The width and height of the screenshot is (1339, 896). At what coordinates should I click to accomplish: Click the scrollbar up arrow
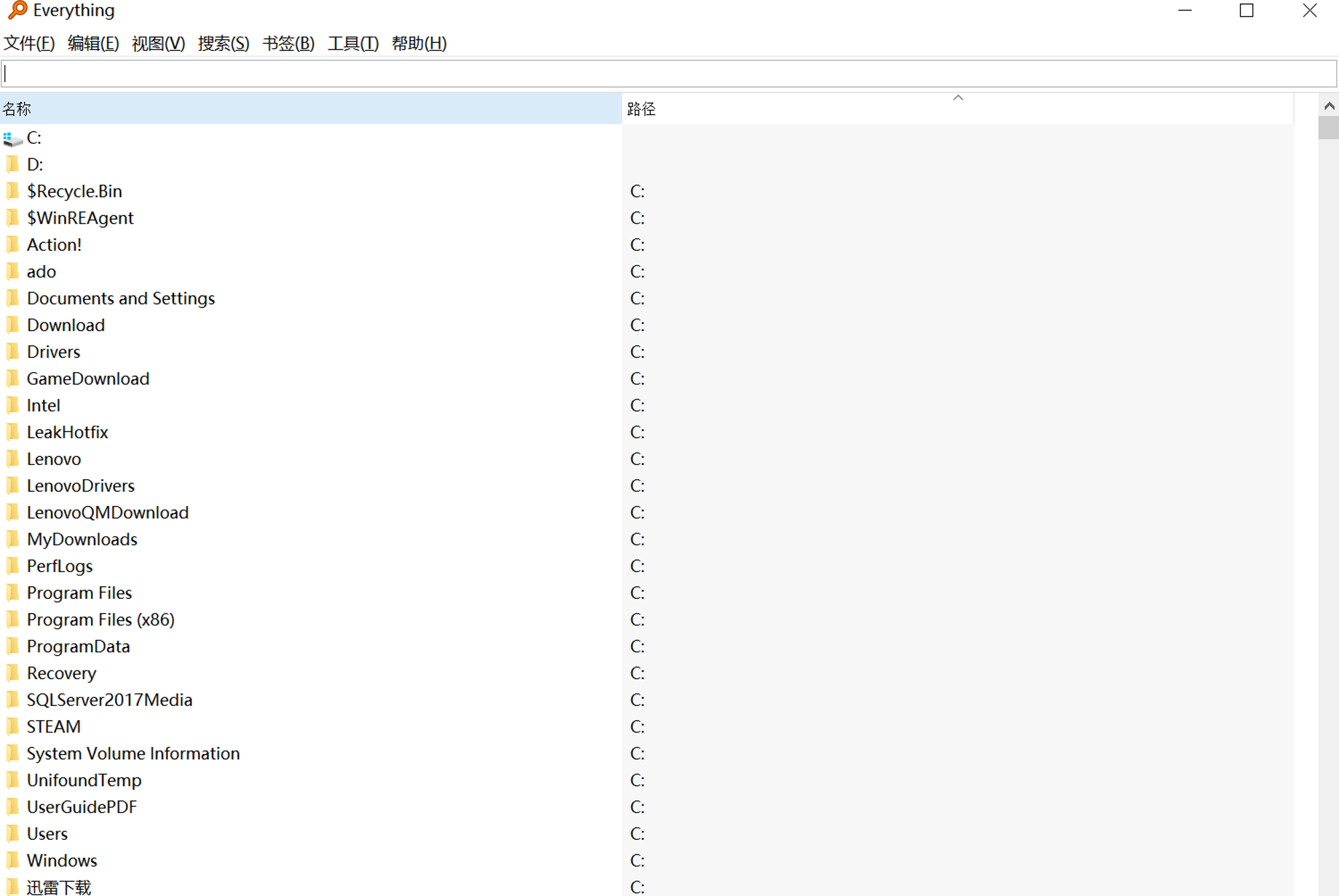1329,106
